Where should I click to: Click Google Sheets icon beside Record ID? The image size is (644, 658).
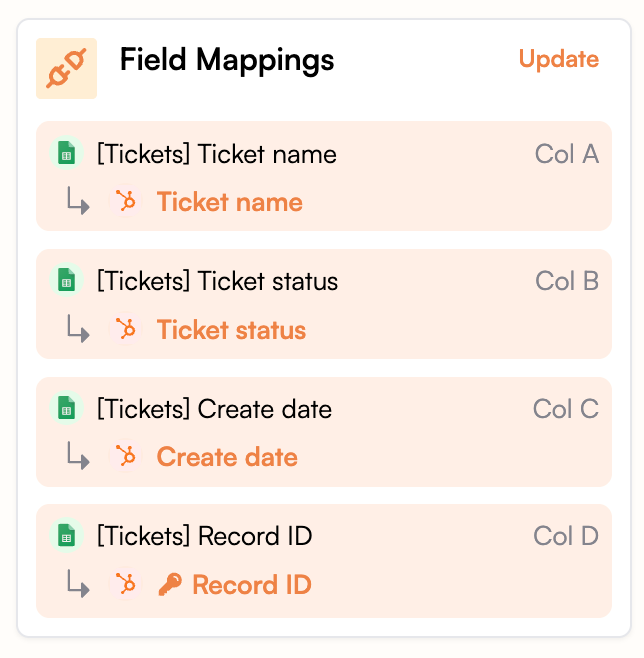point(66,537)
